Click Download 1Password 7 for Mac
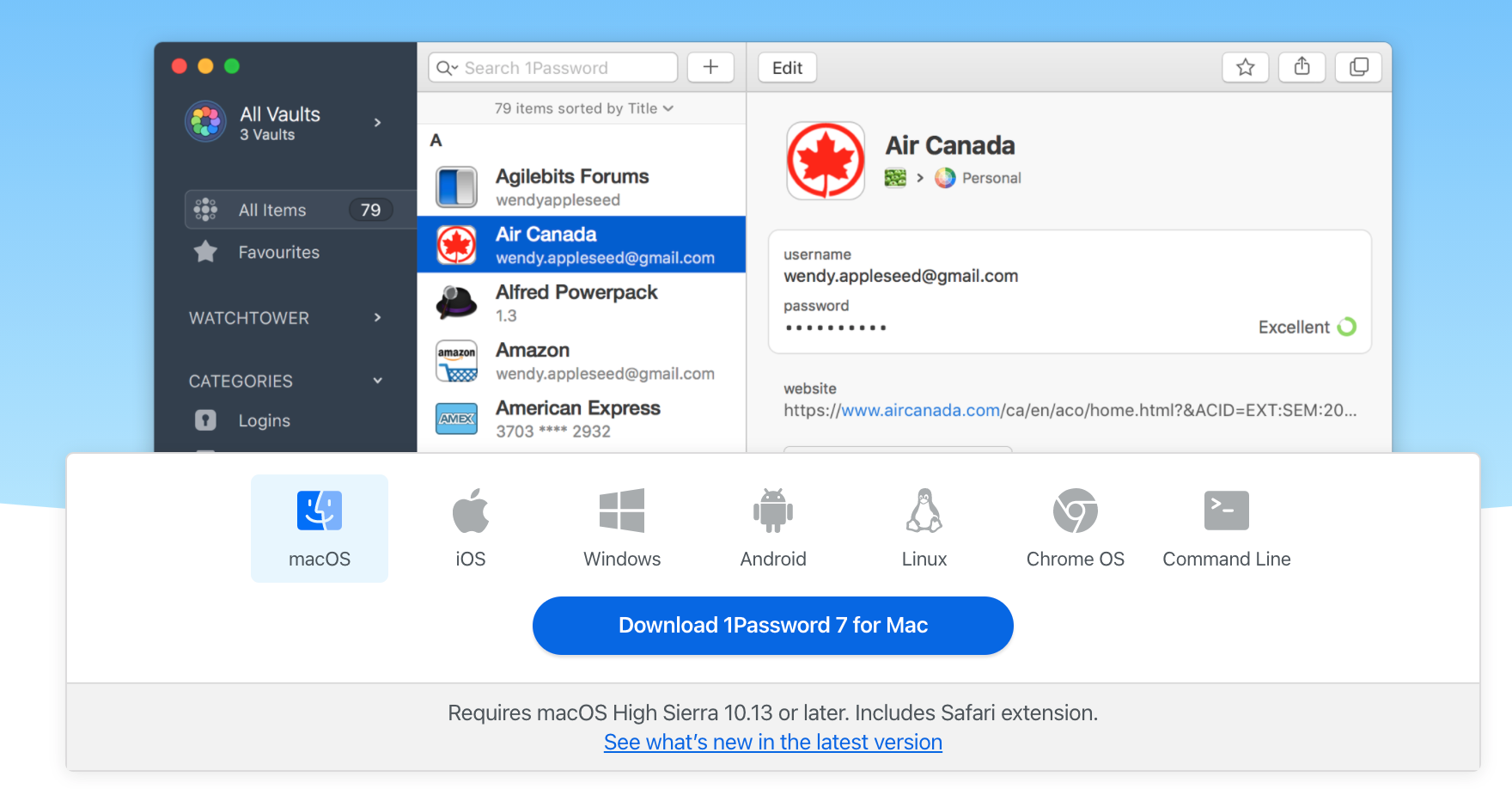The height and width of the screenshot is (789, 1512). tap(773, 626)
